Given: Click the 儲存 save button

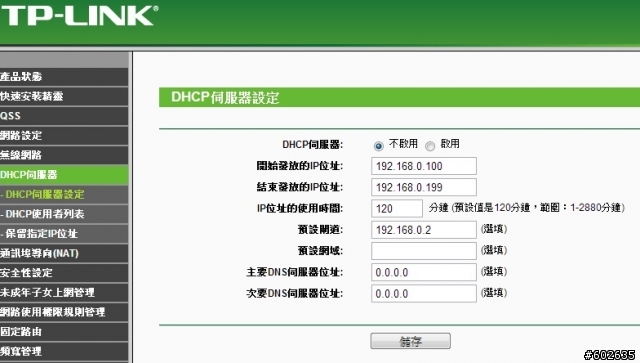Looking at the screenshot, I should click(411, 341).
